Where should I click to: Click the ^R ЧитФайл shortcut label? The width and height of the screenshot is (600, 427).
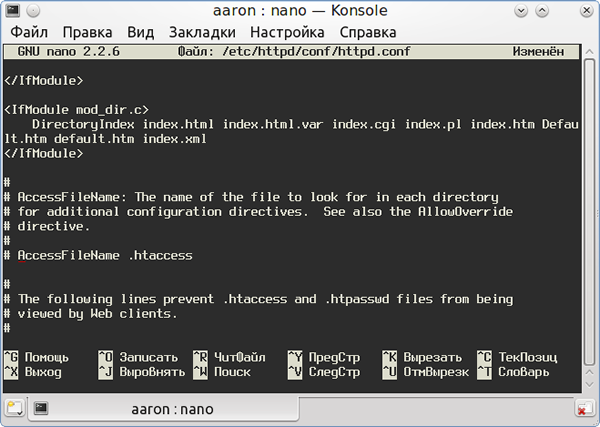[230, 357]
